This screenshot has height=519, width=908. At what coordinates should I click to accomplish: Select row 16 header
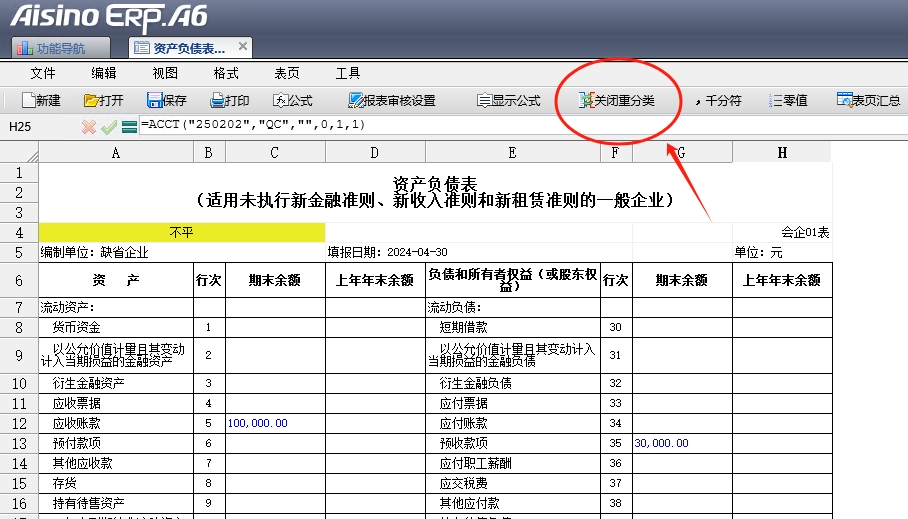(19, 503)
